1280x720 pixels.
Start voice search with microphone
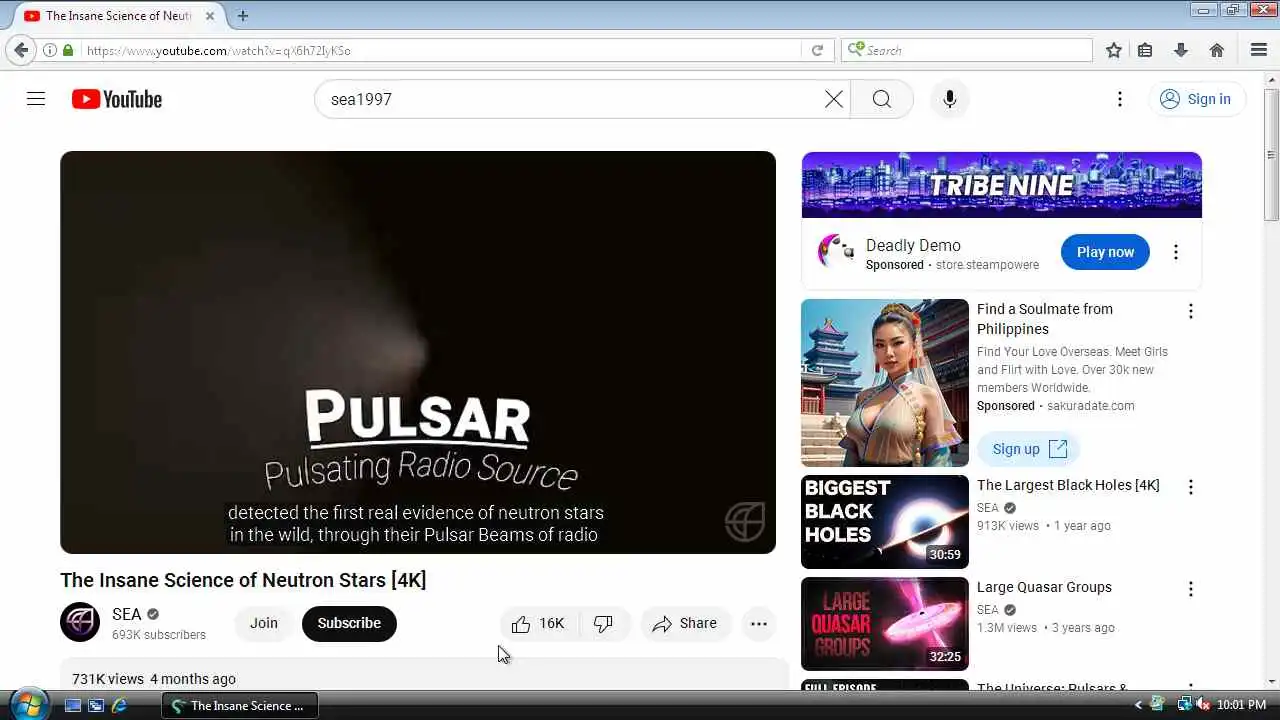(950, 99)
